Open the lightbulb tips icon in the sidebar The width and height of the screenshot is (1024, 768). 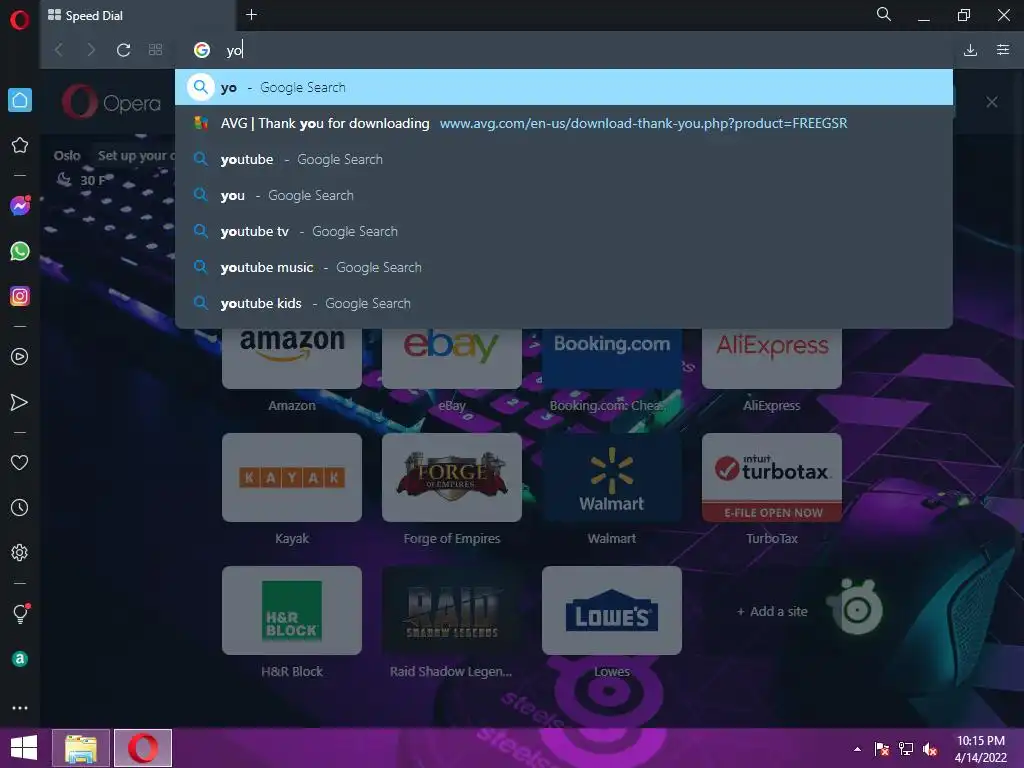coord(20,613)
